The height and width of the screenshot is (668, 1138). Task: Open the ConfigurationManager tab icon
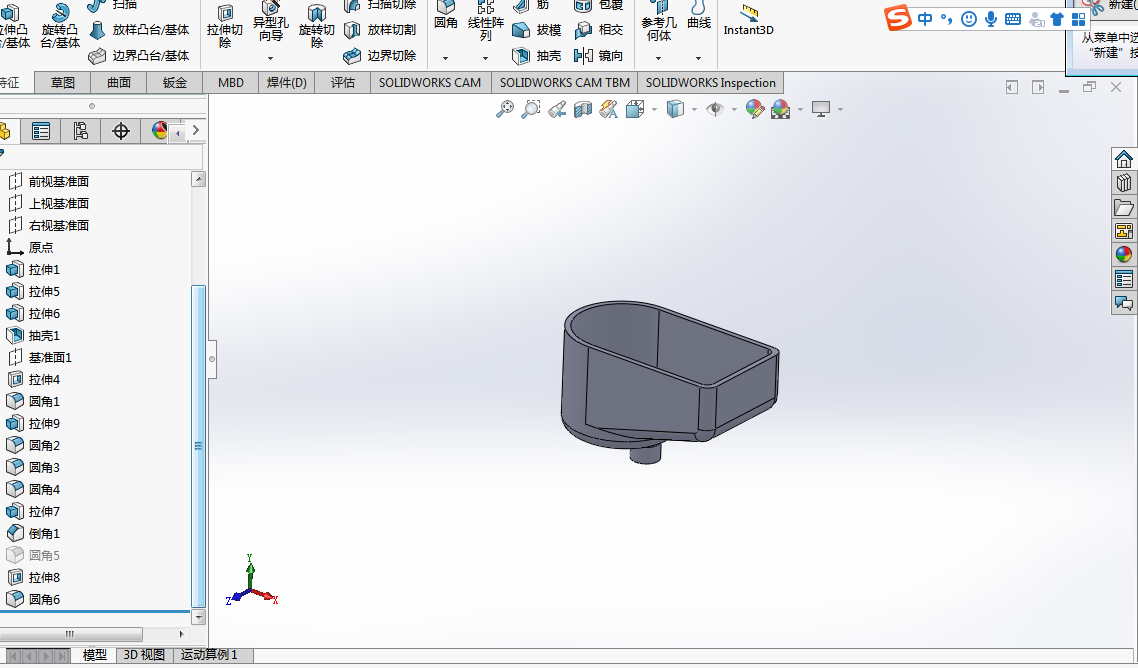click(81, 131)
